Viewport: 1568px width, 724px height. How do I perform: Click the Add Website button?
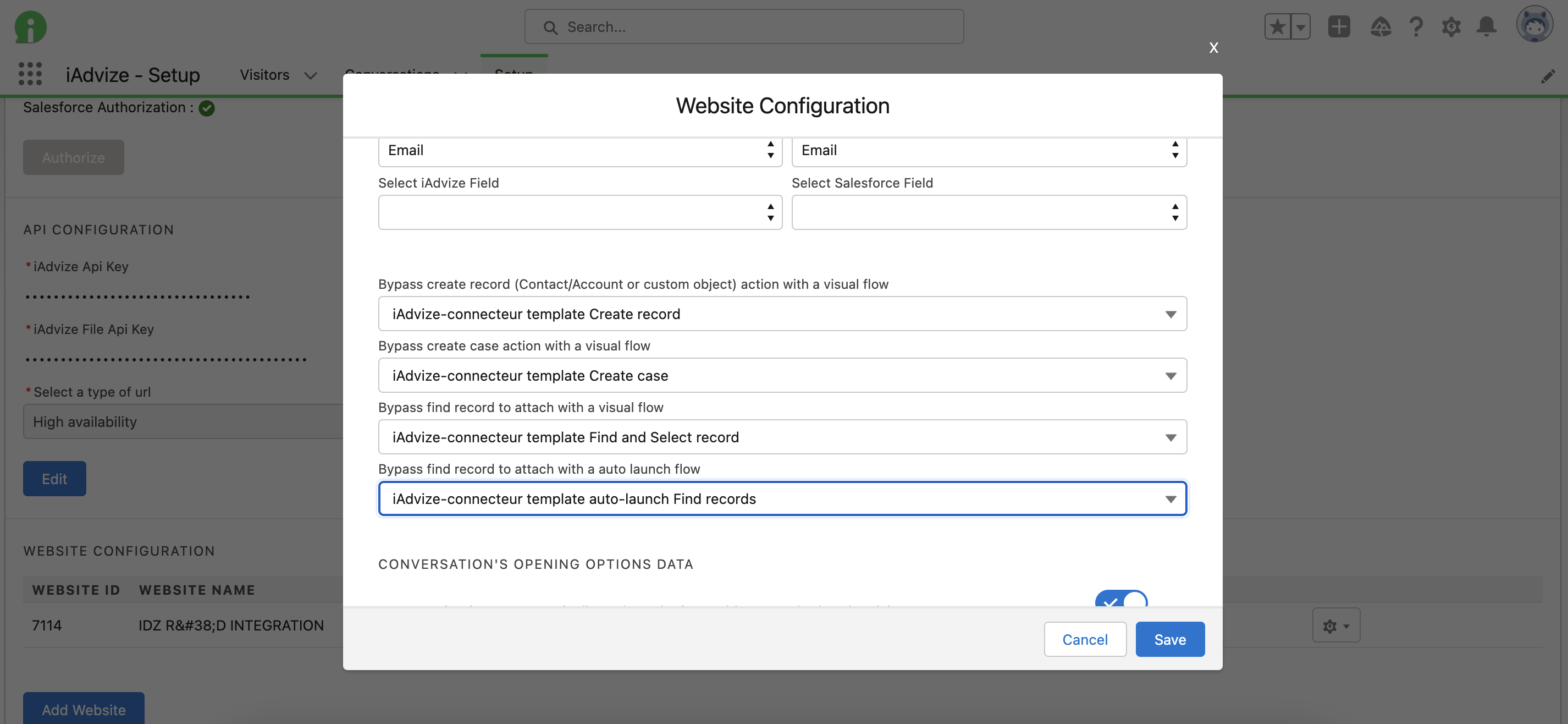84,709
